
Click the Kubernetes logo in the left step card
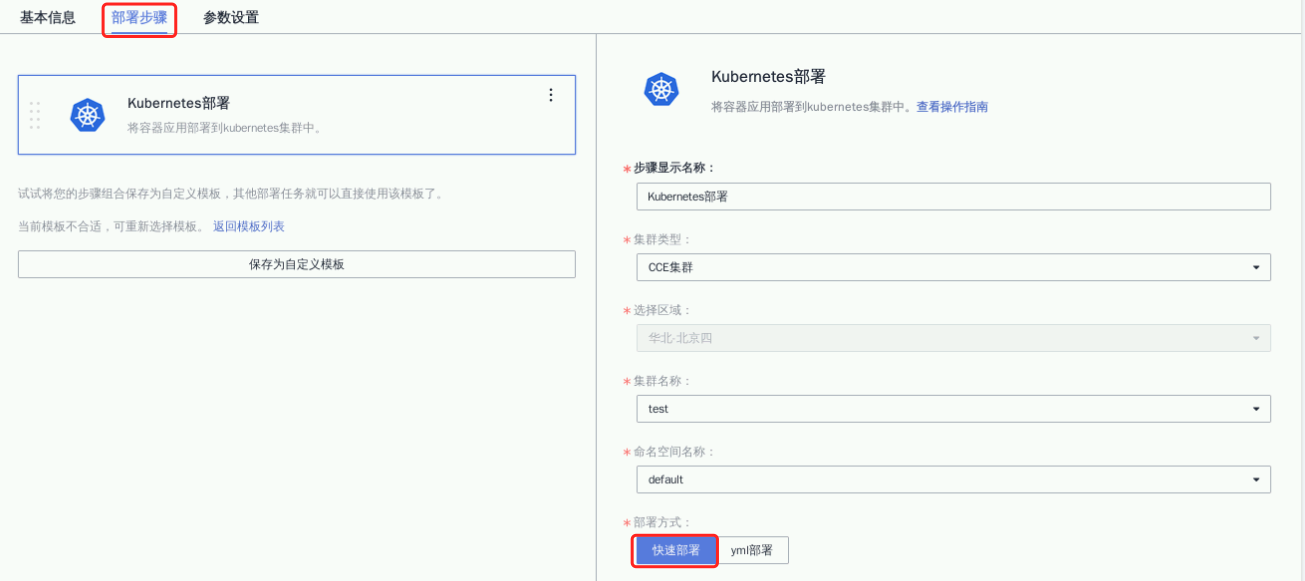88,115
